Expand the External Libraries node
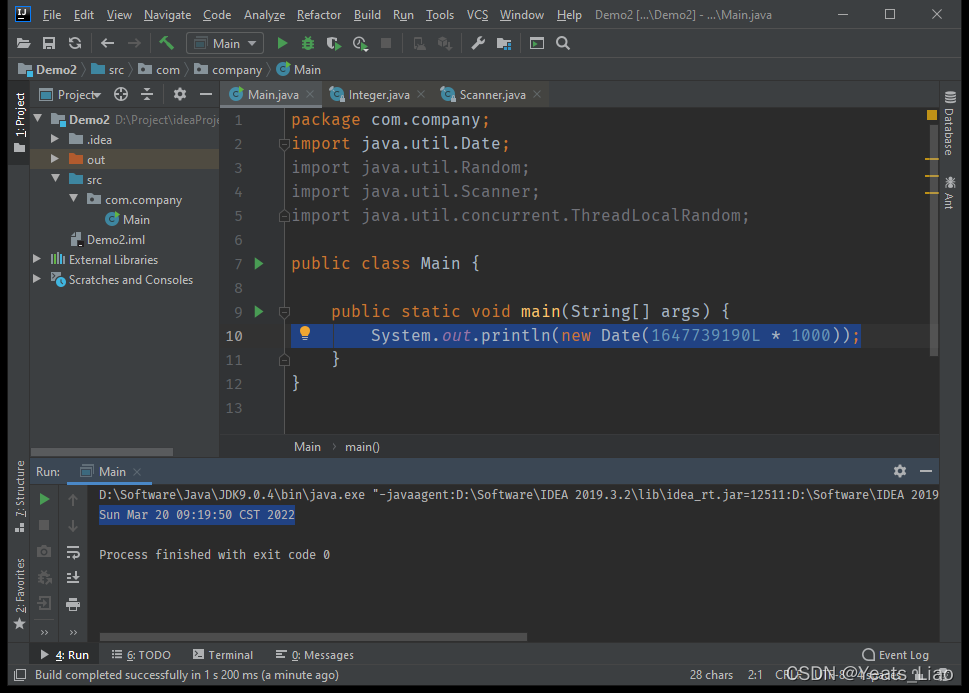 (38, 260)
